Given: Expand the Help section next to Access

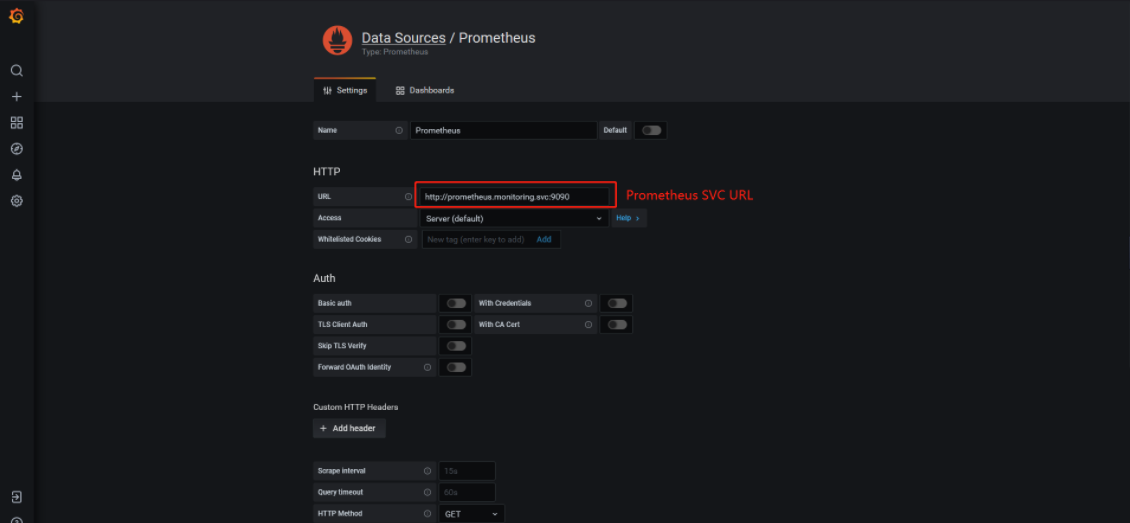Looking at the screenshot, I should click(628, 218).
